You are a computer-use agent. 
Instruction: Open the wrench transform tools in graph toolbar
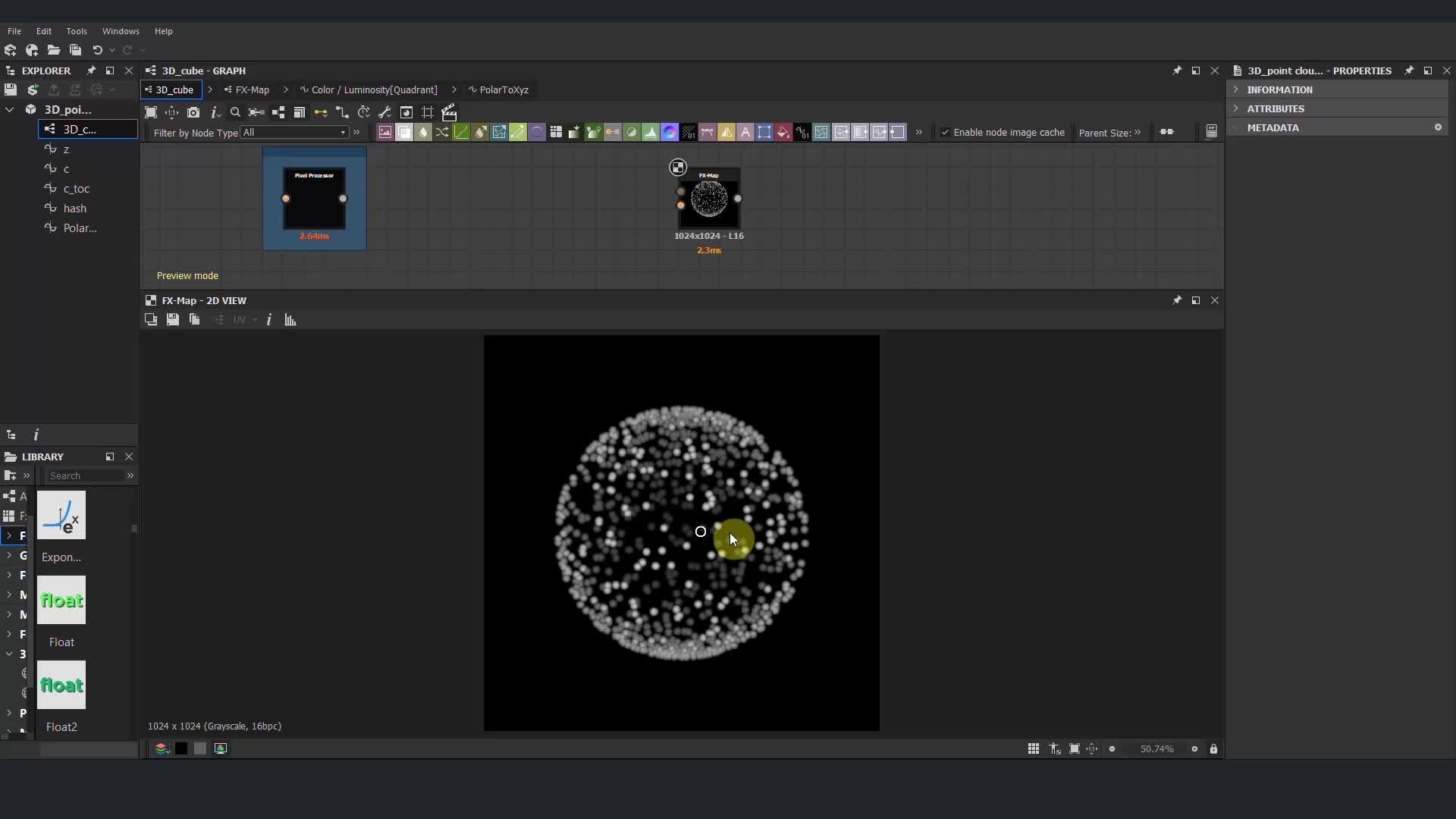point(385,112)
